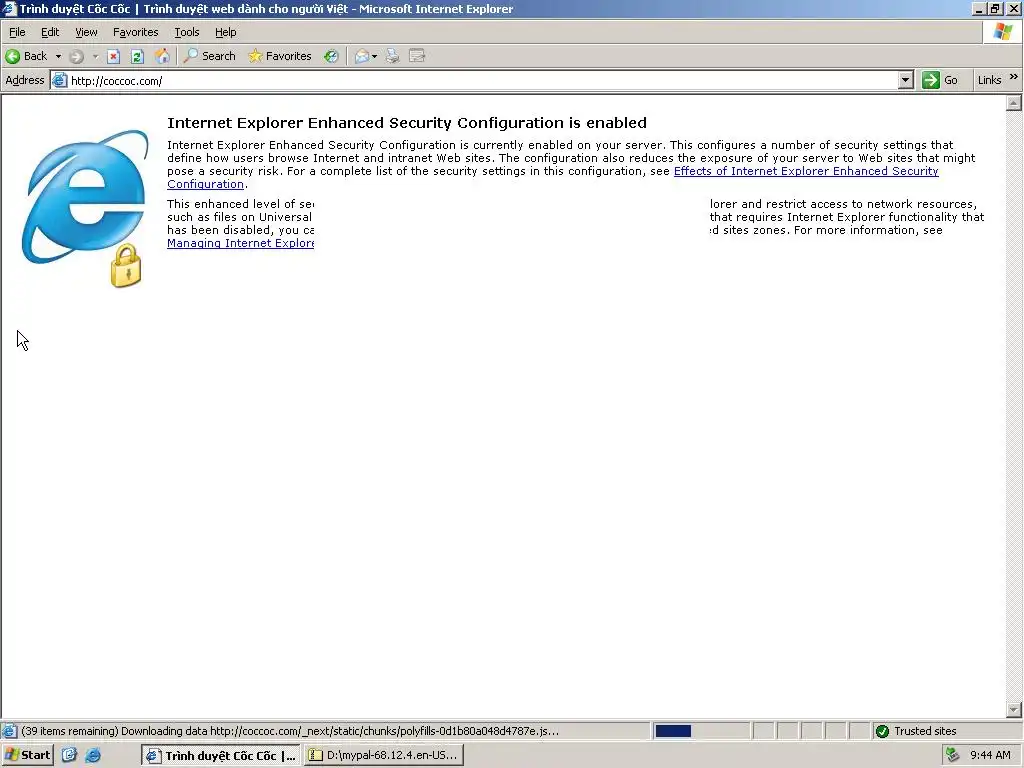Switch to D:\mypal-68.12.4.en-US taskbar window
Viewport: 1024px width, 768px height.
coord(384,756)
